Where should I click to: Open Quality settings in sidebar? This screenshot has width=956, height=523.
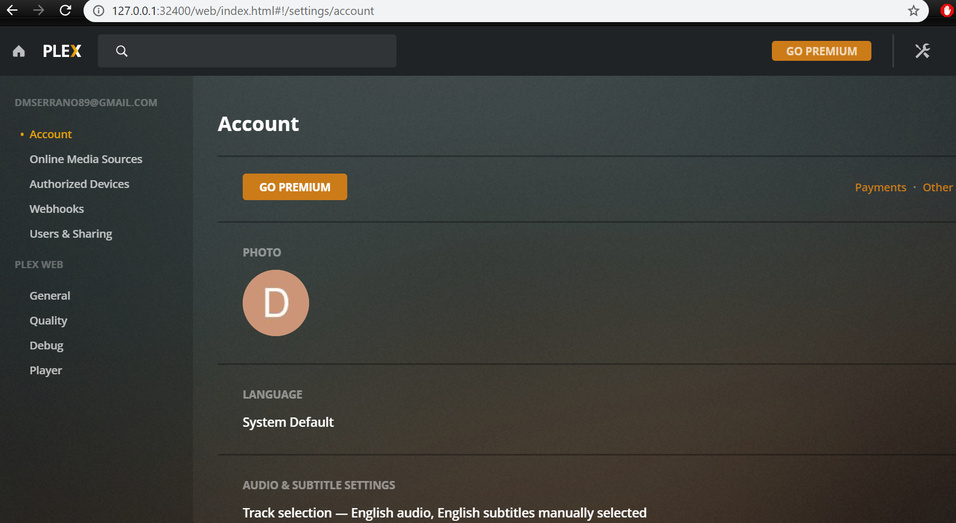48,321
